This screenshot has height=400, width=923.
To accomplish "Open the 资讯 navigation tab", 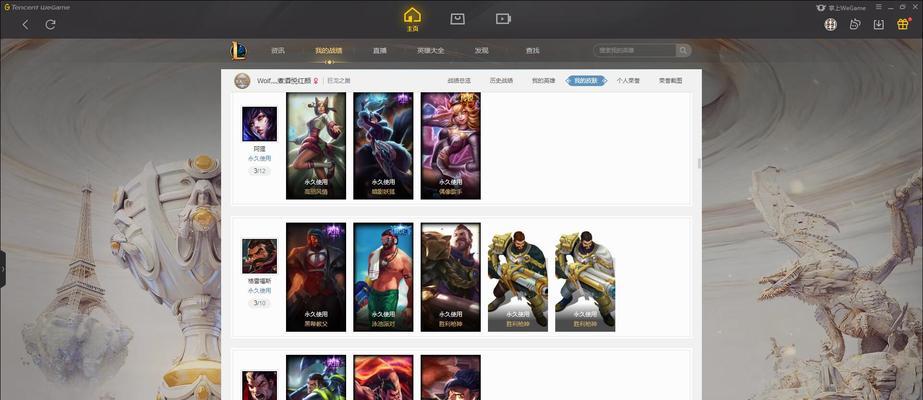I will point(278,51).
